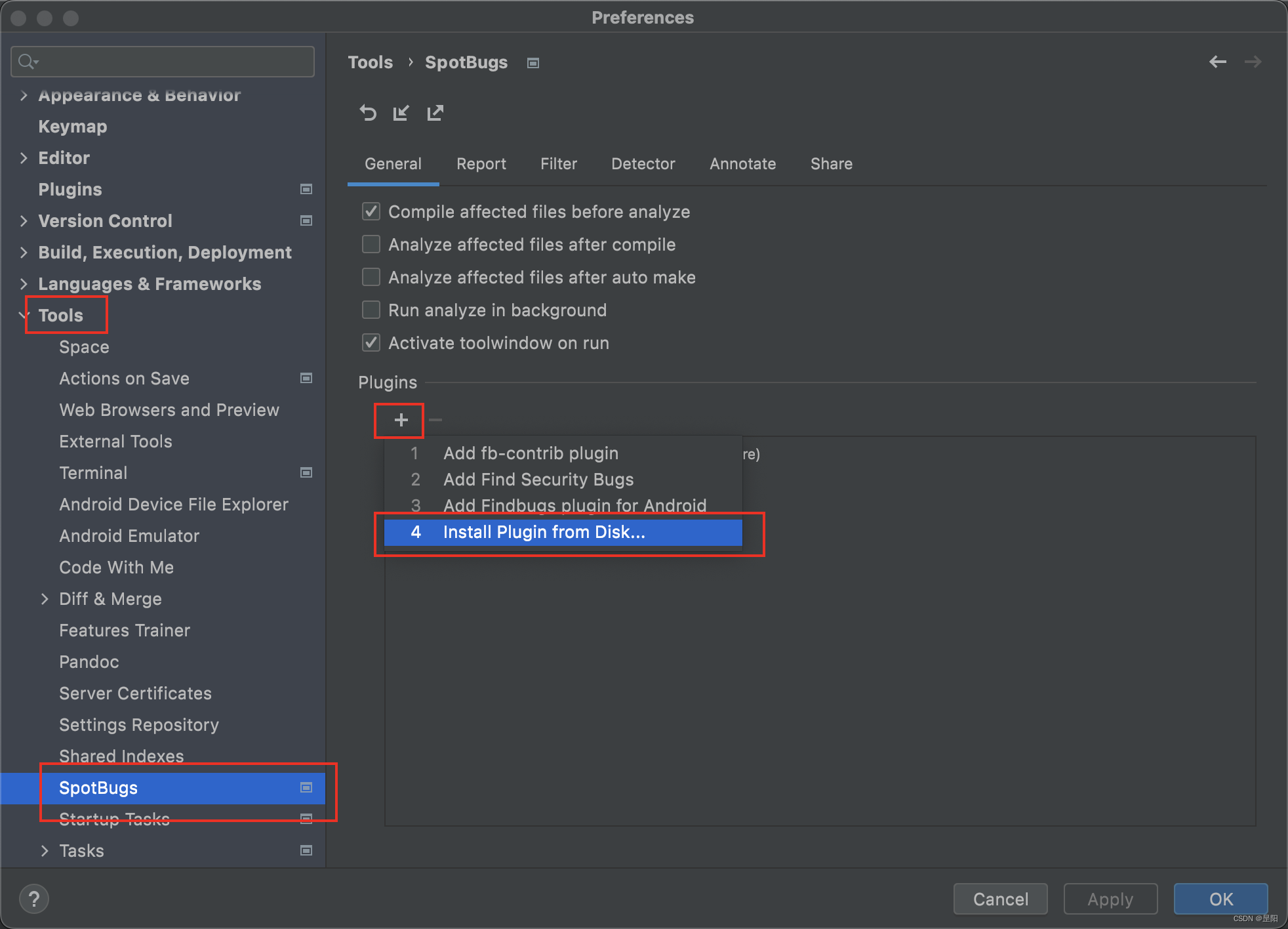Collapse the Tools tree section

[x=24, y=315]
